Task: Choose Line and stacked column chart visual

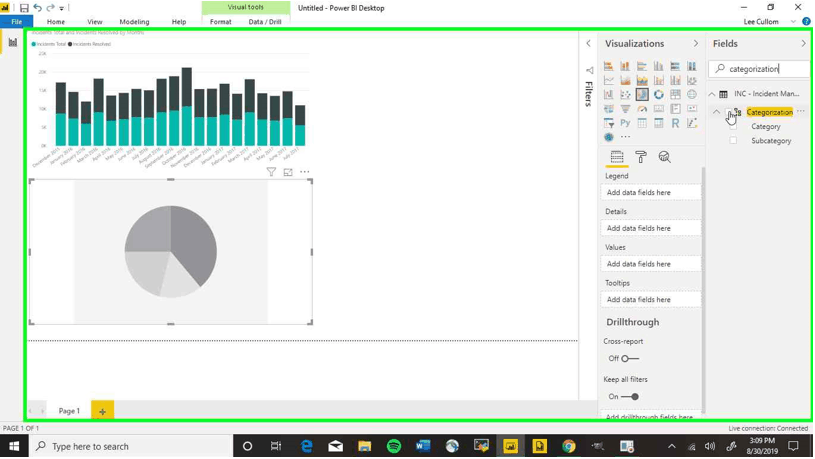Action: (659, 81)
